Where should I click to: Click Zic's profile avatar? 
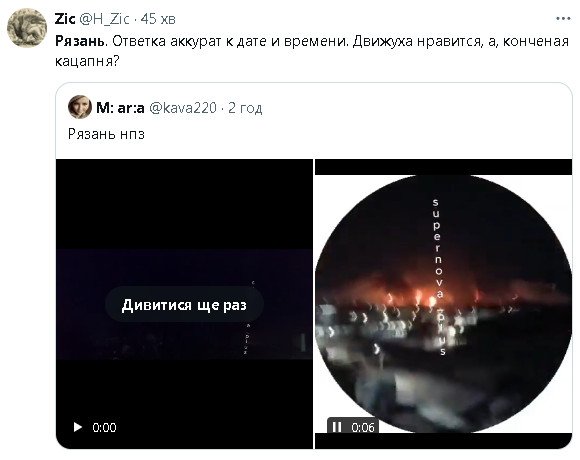pyautogui.click(x=27, y=27)
